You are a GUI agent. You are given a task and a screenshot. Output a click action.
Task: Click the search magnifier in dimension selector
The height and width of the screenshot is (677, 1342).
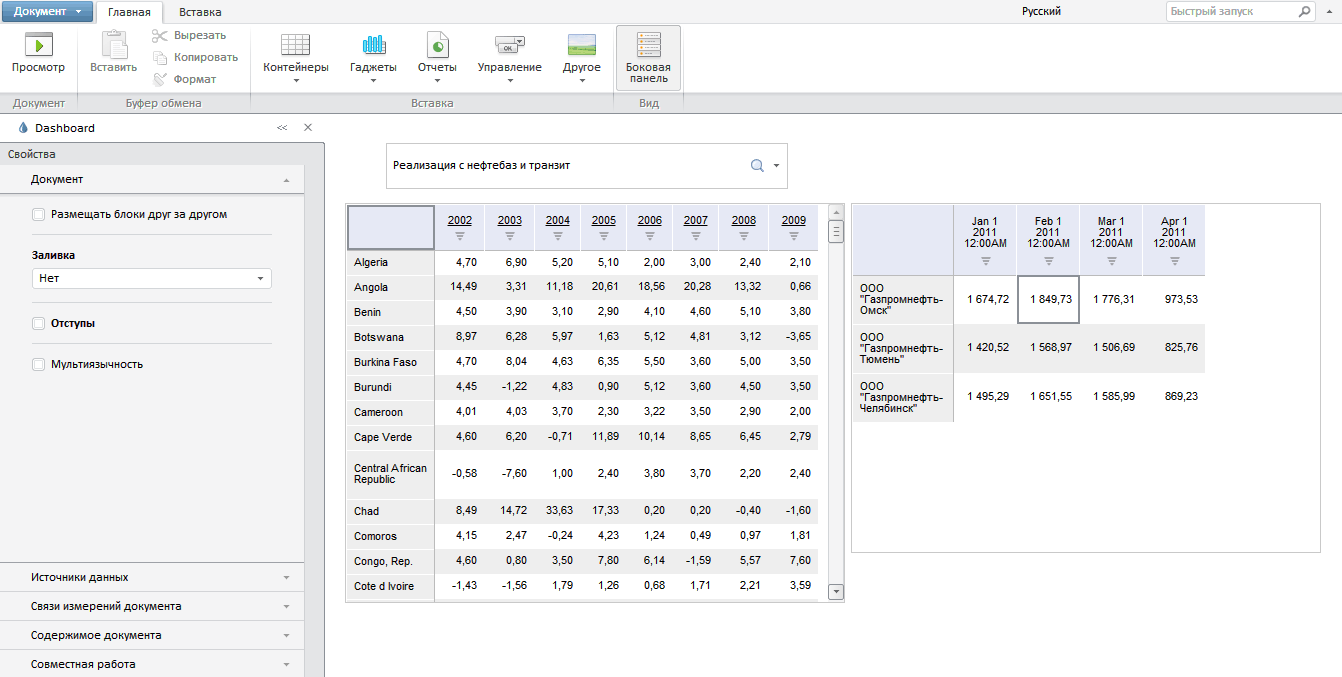click(757, 166)
